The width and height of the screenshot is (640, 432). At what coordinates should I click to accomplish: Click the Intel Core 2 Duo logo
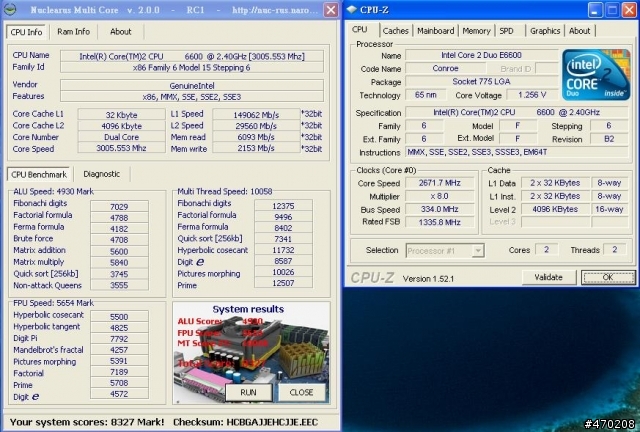coord(596,75)
